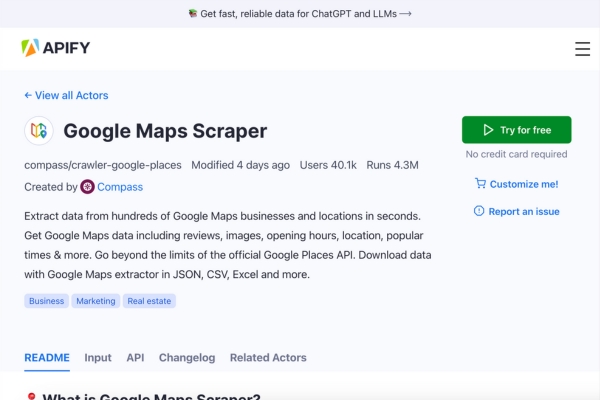Select the Real estate category tag
The width and height of the screenshot is (600, 400).
pos(149,301)
